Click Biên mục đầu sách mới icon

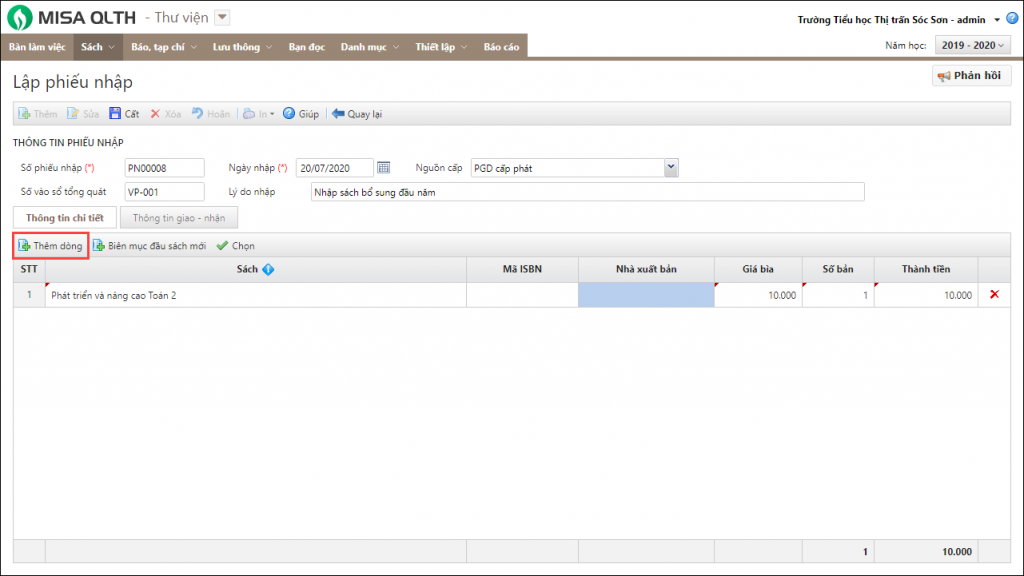point(99,245)
